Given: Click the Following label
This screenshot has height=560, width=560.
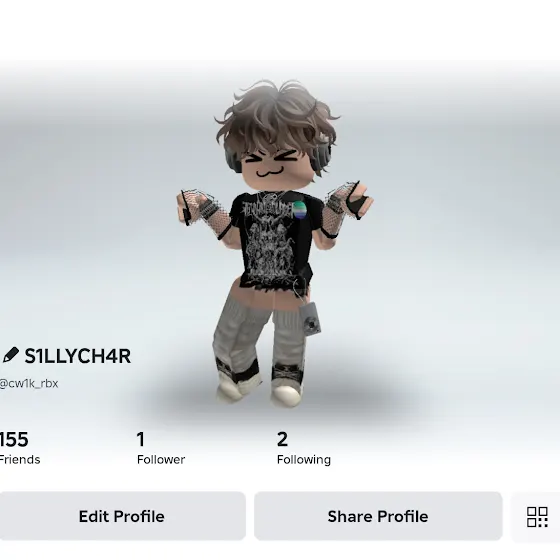Looking at the screenshot, I should [x=304, y=460].
